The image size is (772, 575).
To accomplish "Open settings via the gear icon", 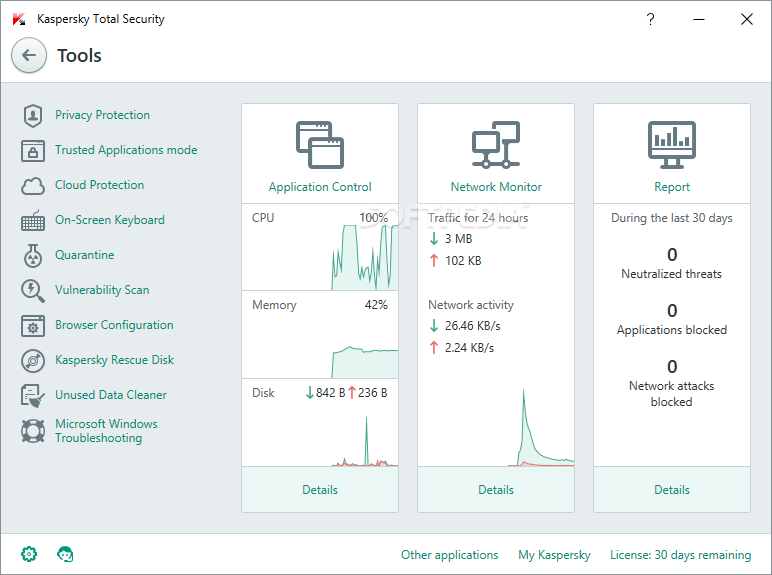I will click(x=29, y=554).
